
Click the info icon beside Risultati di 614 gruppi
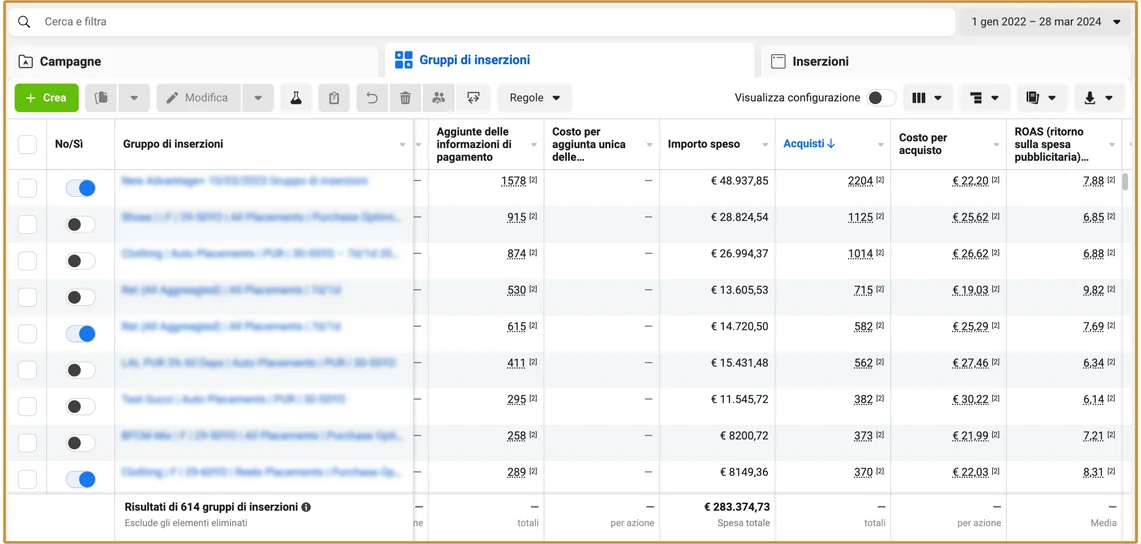306,507
